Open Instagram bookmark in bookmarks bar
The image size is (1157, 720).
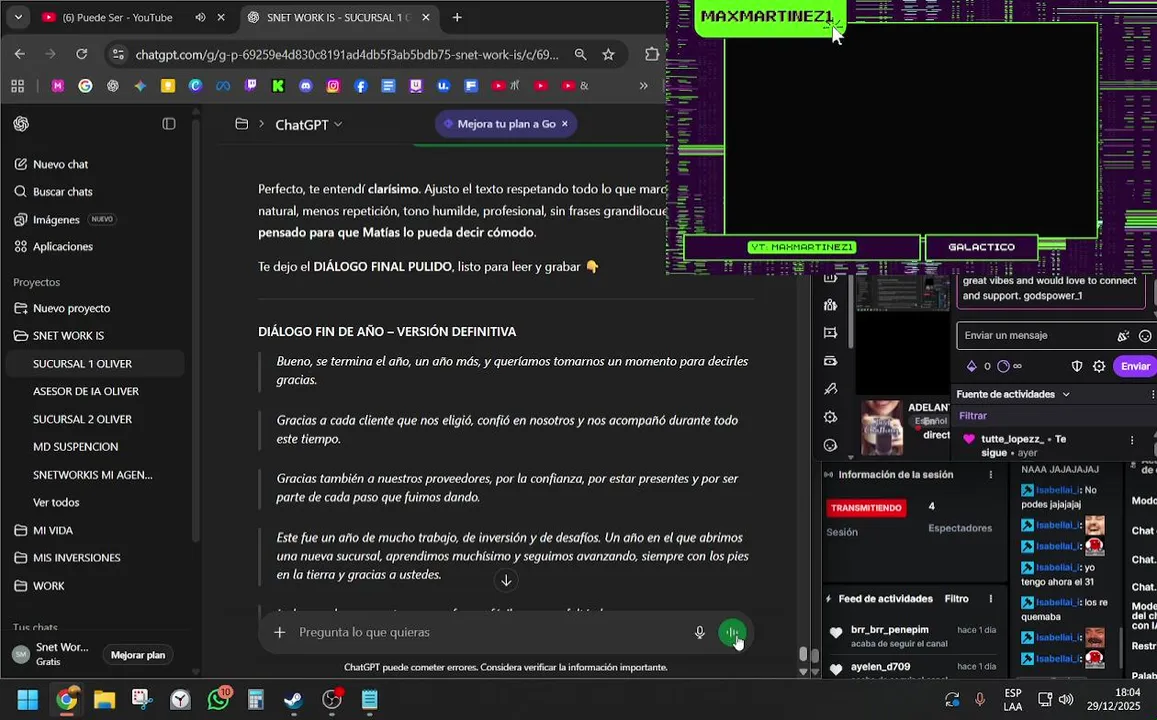333,86
